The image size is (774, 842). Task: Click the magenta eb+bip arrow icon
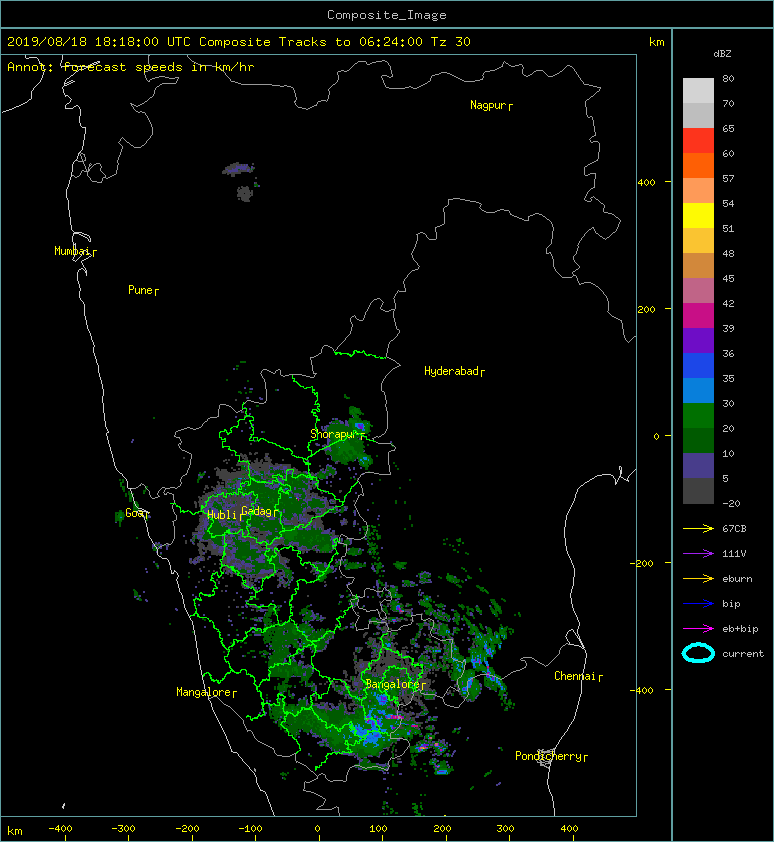tap(698, 629)
